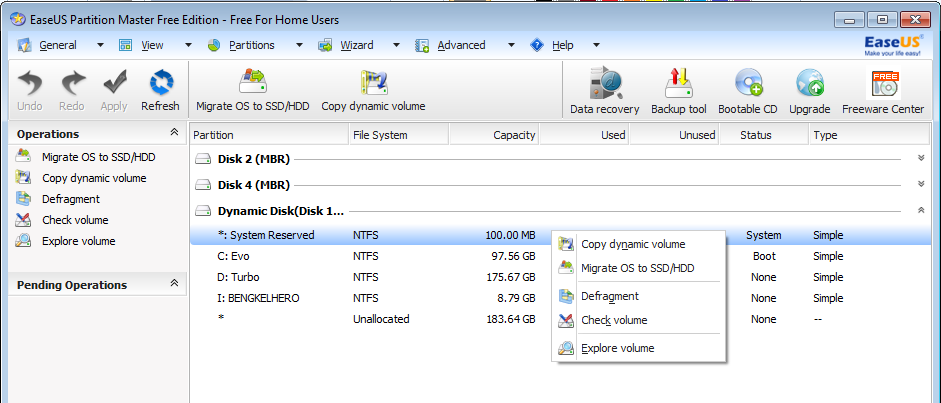The height and width of the screenshot is (403, 941).
Task: Open the Wizard menu
Action: [356, 45]
